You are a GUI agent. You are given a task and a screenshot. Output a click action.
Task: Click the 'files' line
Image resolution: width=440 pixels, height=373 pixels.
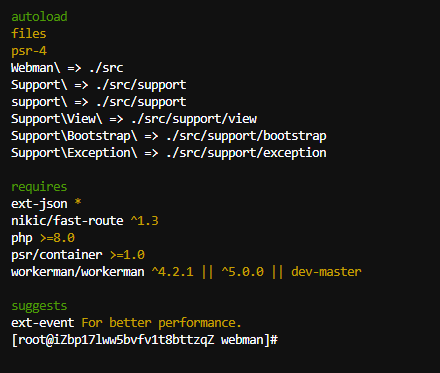click(x=29, y=34)
